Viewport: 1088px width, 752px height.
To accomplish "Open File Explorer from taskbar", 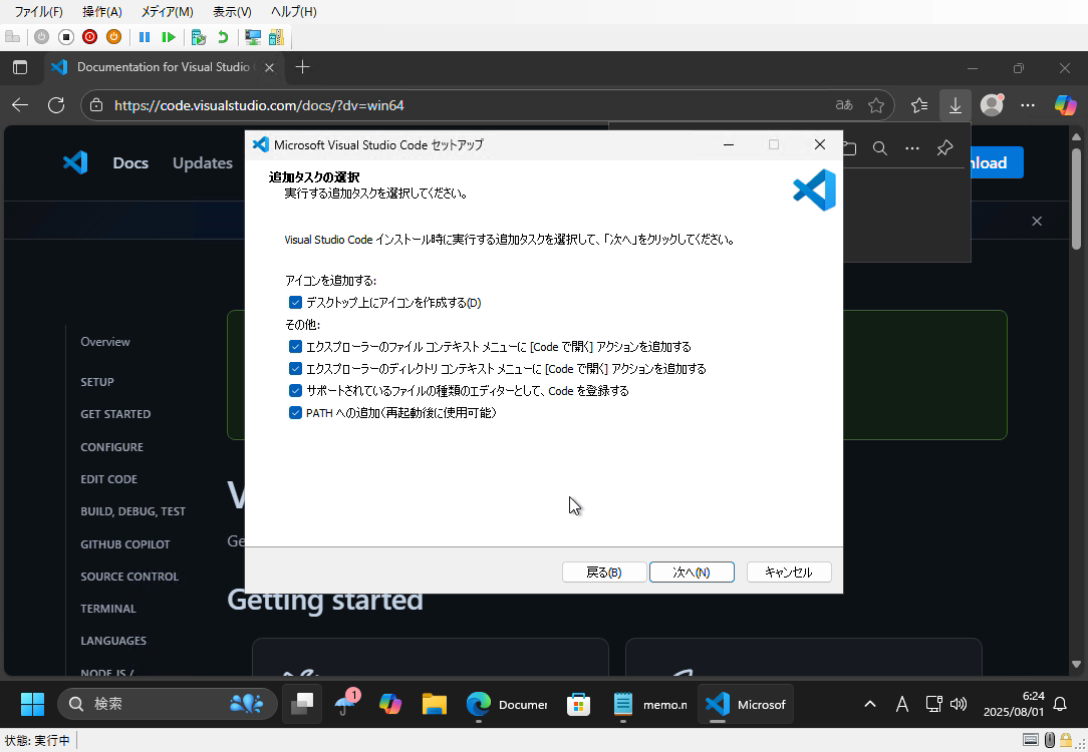I will pos(434,704).
